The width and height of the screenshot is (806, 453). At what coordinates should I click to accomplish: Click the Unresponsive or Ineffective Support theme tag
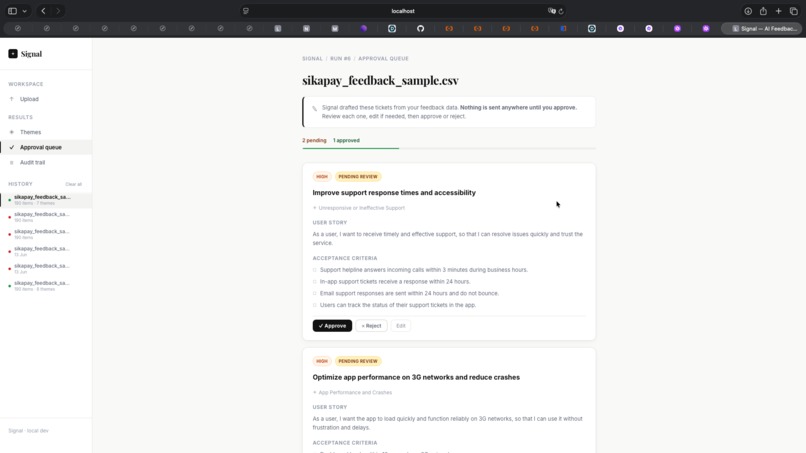359,208
